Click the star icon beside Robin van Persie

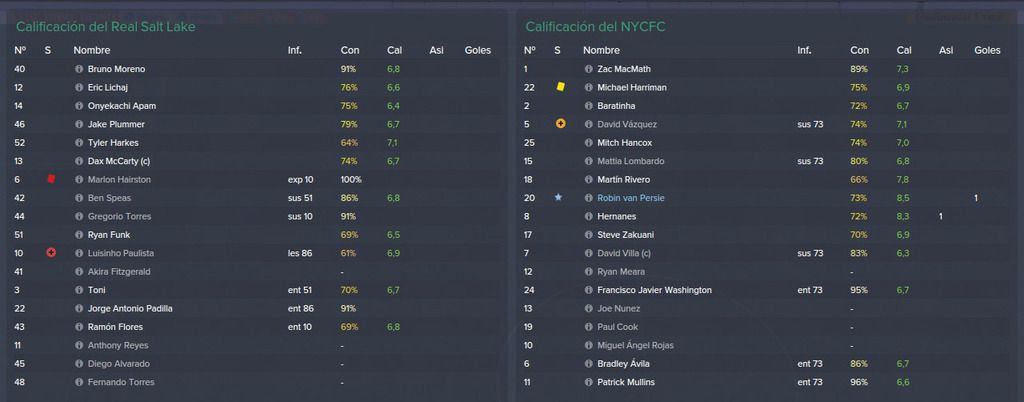[558, 197]
